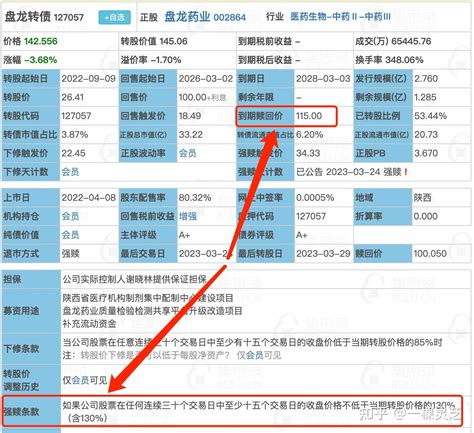This screenshot has height=433, width=474.
Task: Click the 会员 link beside 纯债价值
Action: [x=70, y=235]
